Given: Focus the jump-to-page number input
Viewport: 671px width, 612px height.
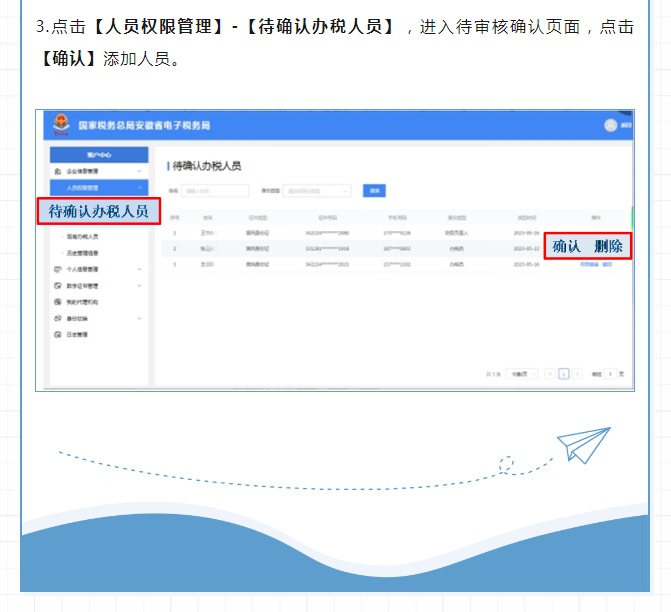Looking at the screenshot, I should (610, 374).
